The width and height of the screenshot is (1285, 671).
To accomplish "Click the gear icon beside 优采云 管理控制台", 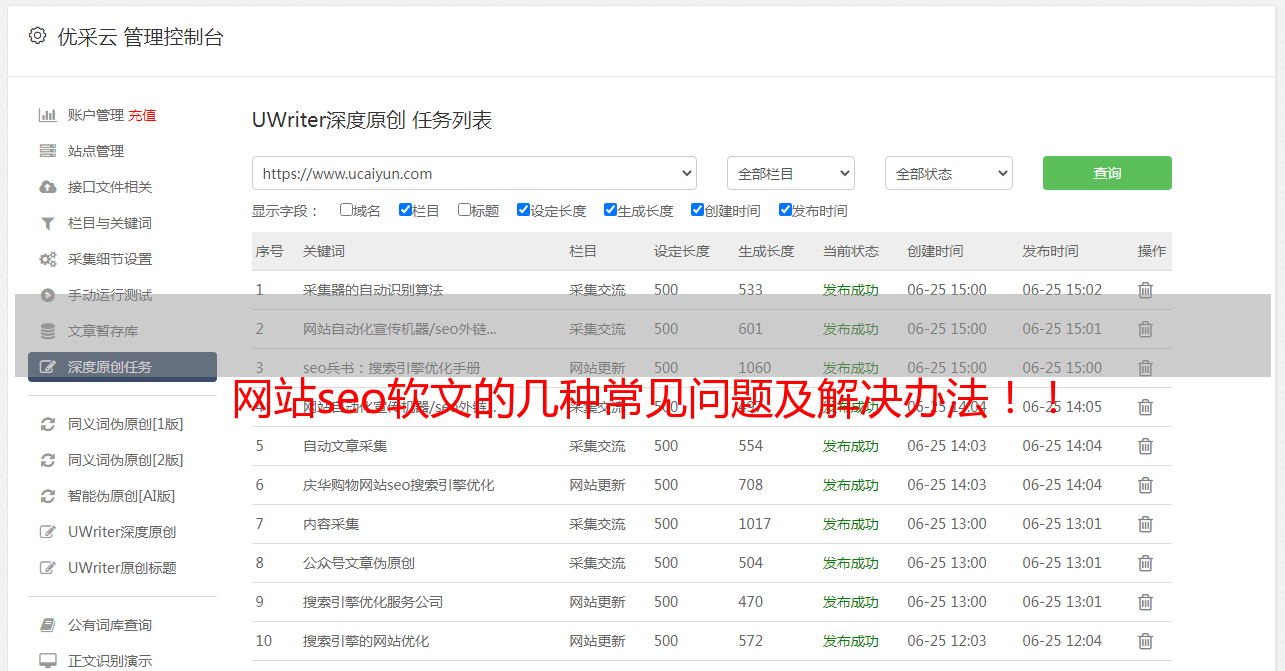I will (x=37, y=36).
